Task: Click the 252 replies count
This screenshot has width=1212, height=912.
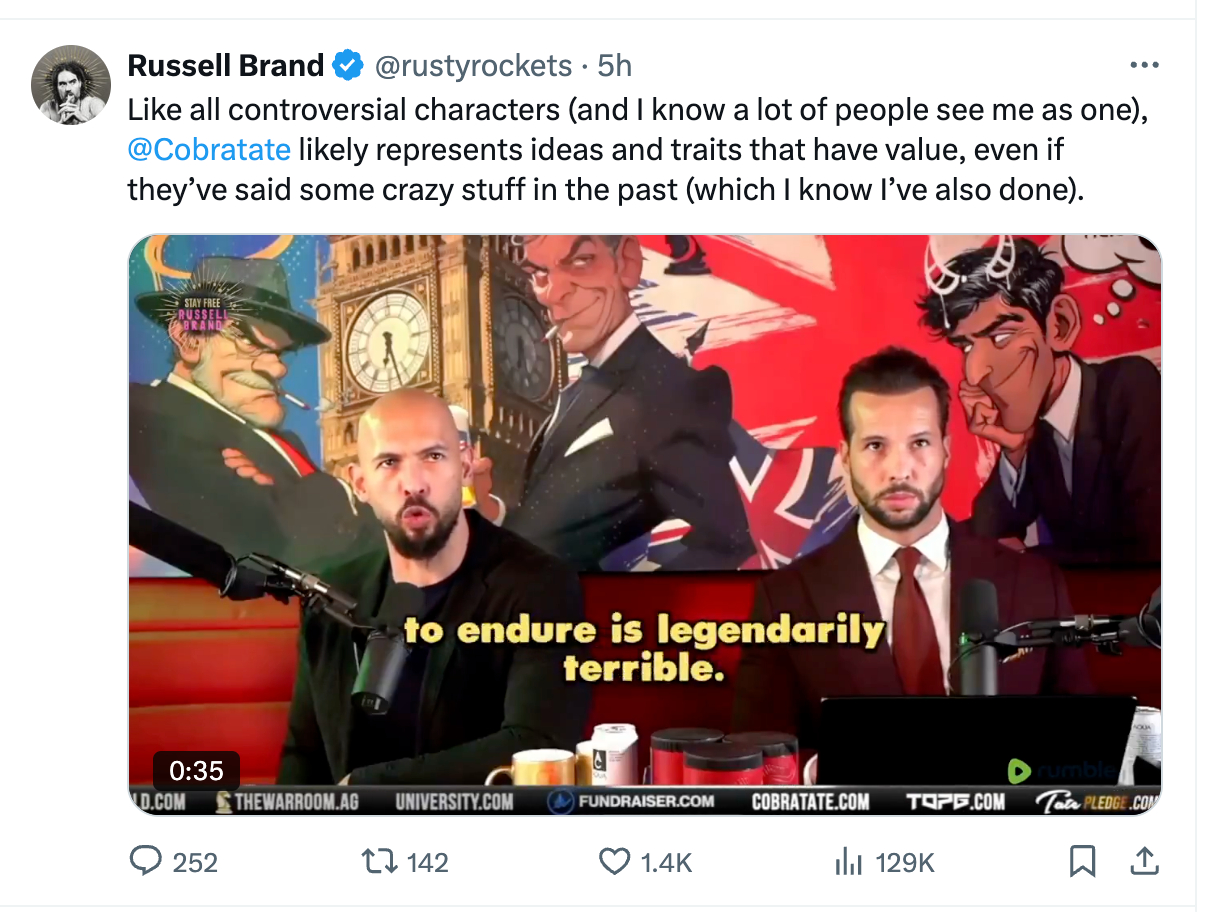Action: pos(195,862)
